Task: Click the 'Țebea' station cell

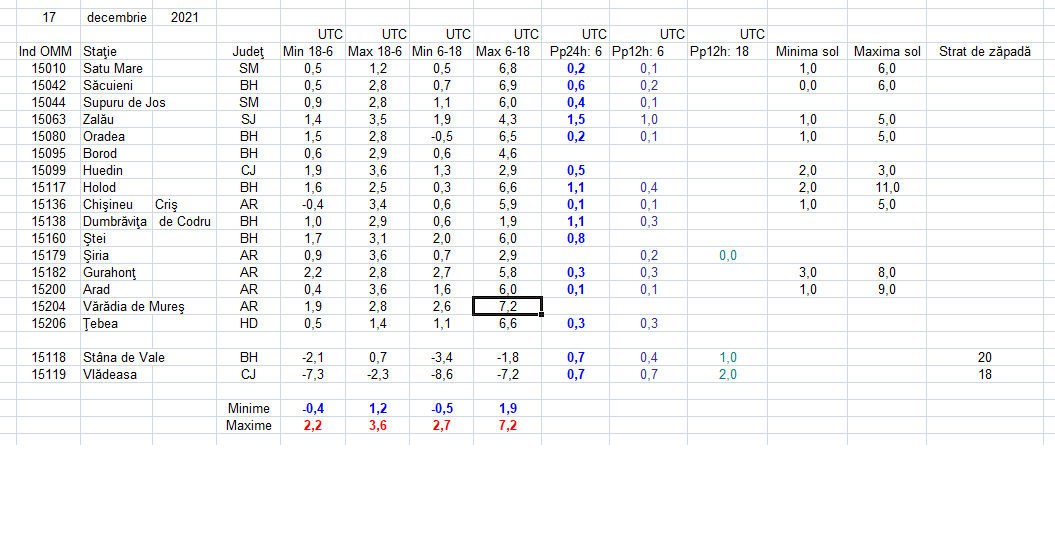Action: click(x=116, y=323)
